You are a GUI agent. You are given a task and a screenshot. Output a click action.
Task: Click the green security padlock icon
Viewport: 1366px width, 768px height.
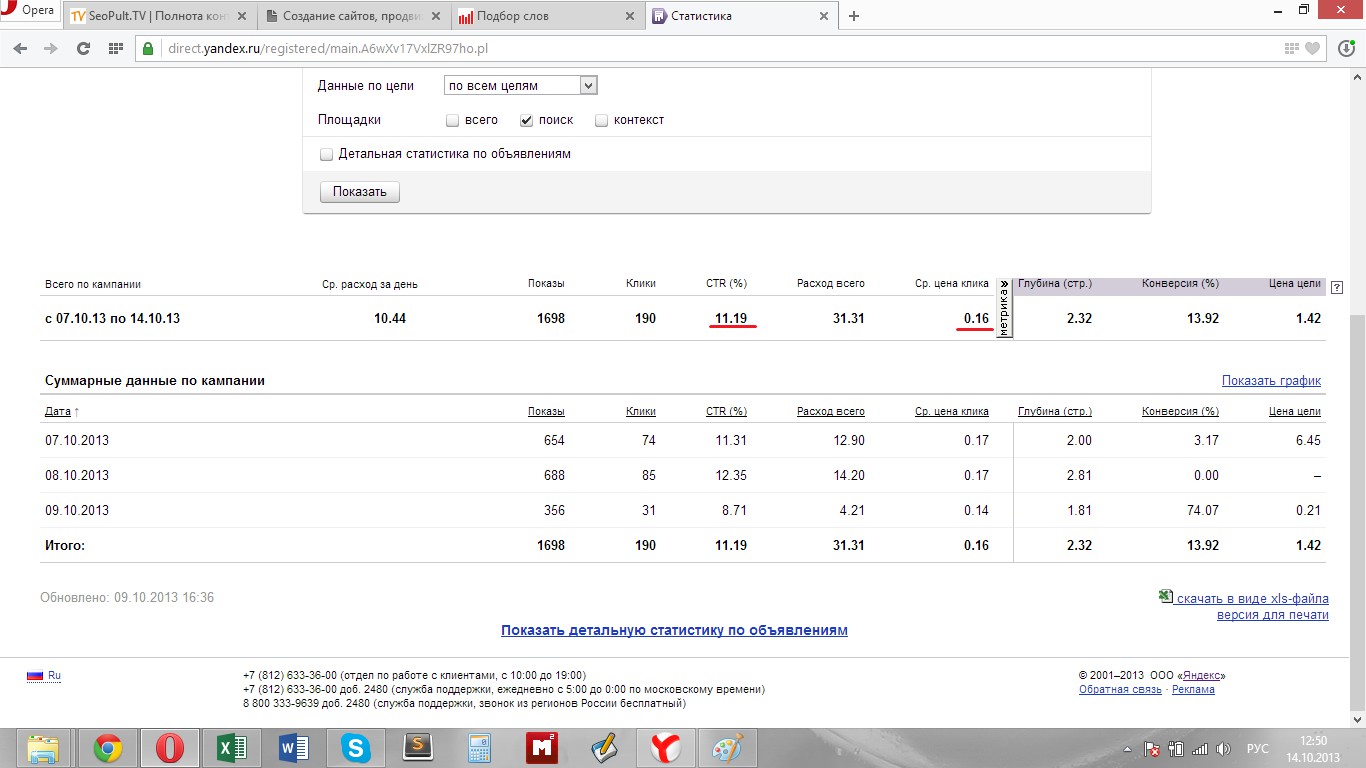147,48
